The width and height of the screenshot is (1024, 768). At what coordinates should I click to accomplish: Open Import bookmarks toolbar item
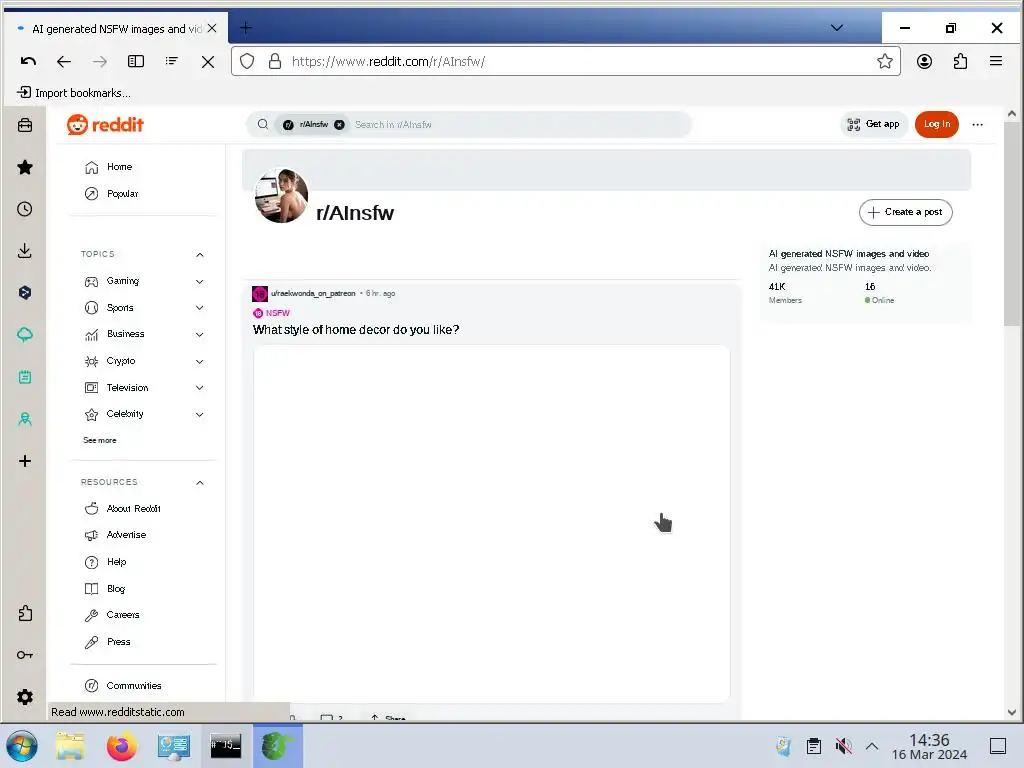[73, 93]
